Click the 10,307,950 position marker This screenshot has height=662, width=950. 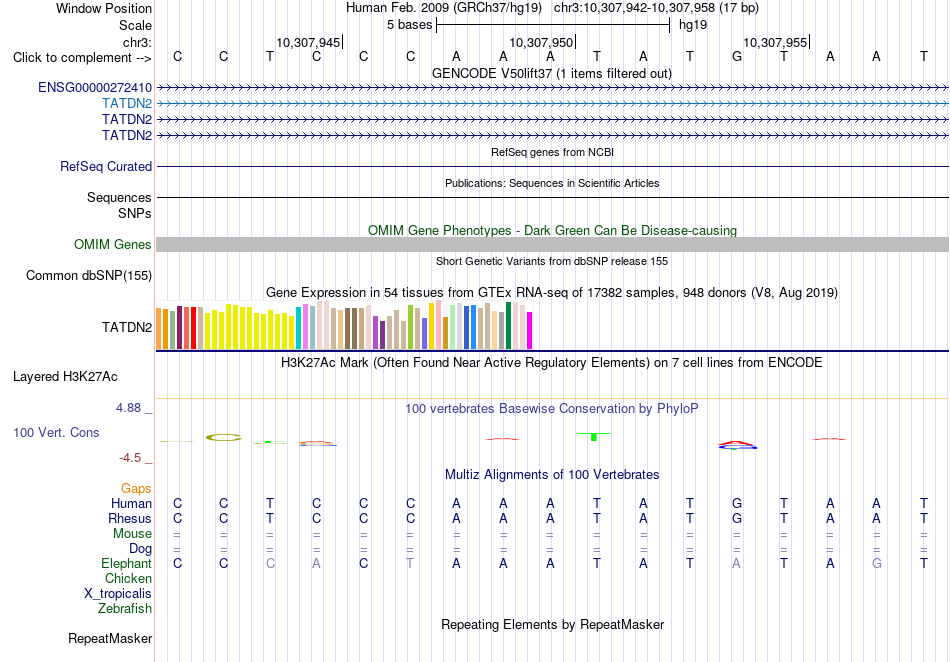click(541, 42)
